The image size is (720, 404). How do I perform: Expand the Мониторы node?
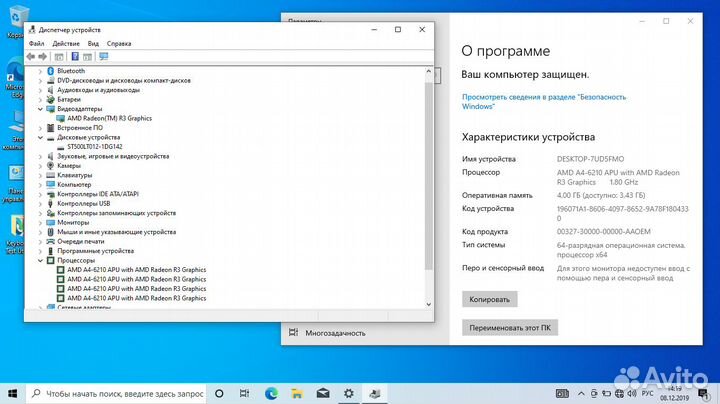pyautogui.click(x=40, y=223)
